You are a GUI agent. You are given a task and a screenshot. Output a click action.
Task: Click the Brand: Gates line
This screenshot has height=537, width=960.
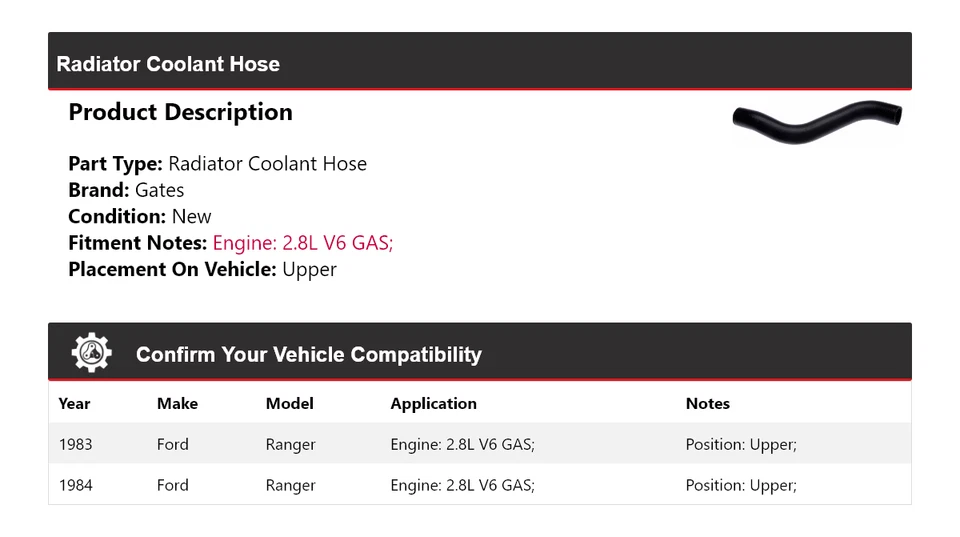126,190
